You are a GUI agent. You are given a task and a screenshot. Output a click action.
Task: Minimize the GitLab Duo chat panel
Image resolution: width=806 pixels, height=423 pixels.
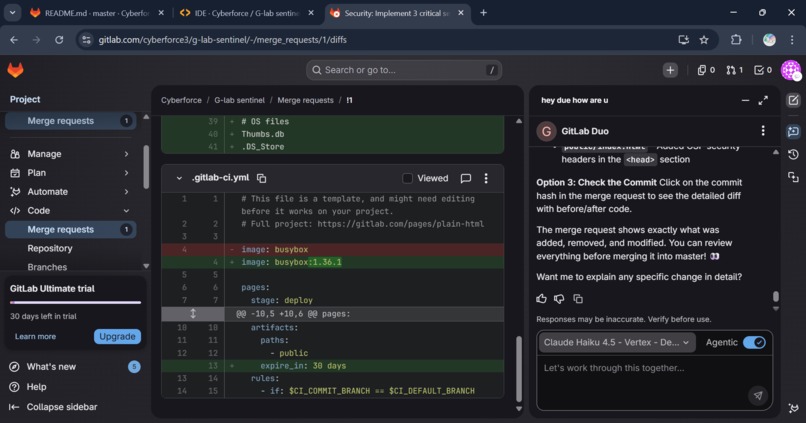pyautogui.click(x=745, y=100)
